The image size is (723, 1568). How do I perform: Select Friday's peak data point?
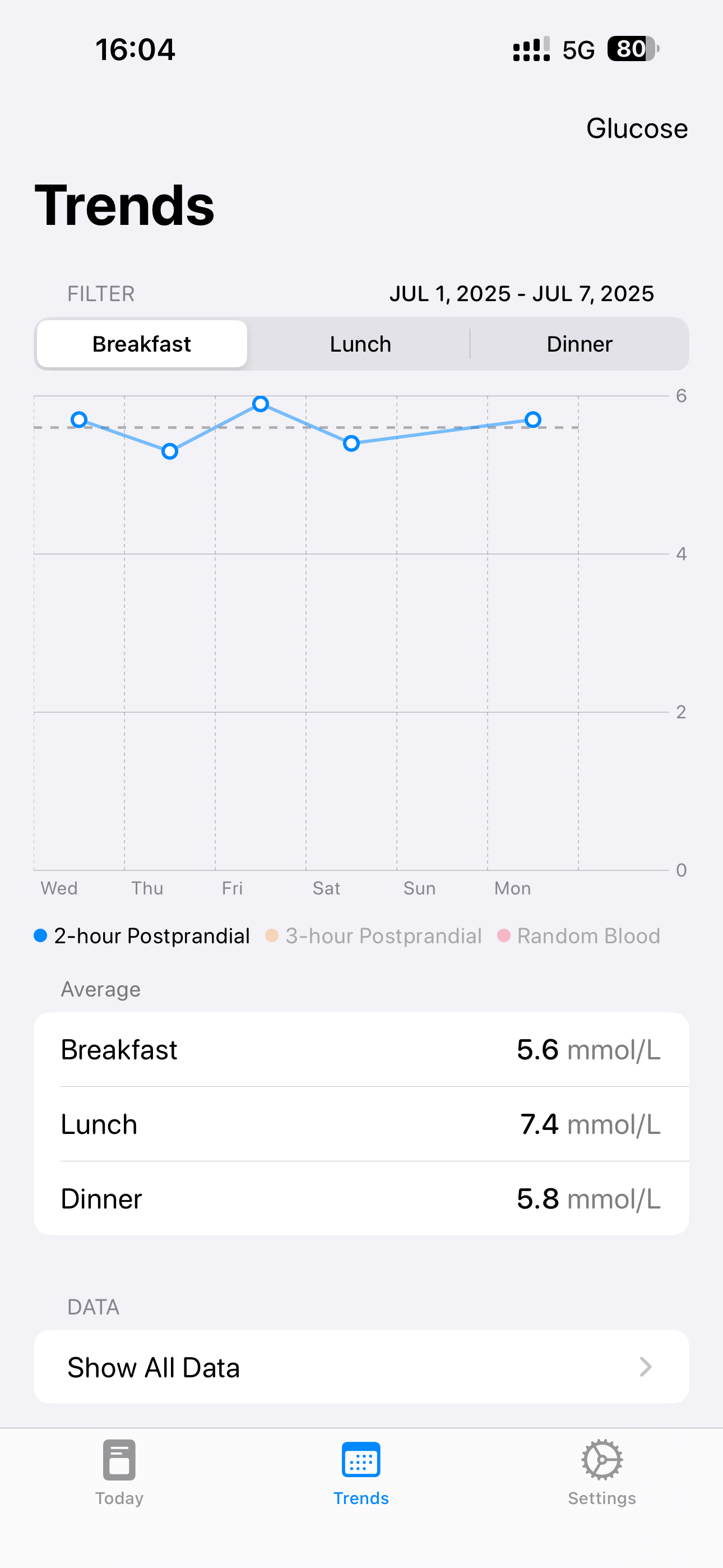pos(261,404)
